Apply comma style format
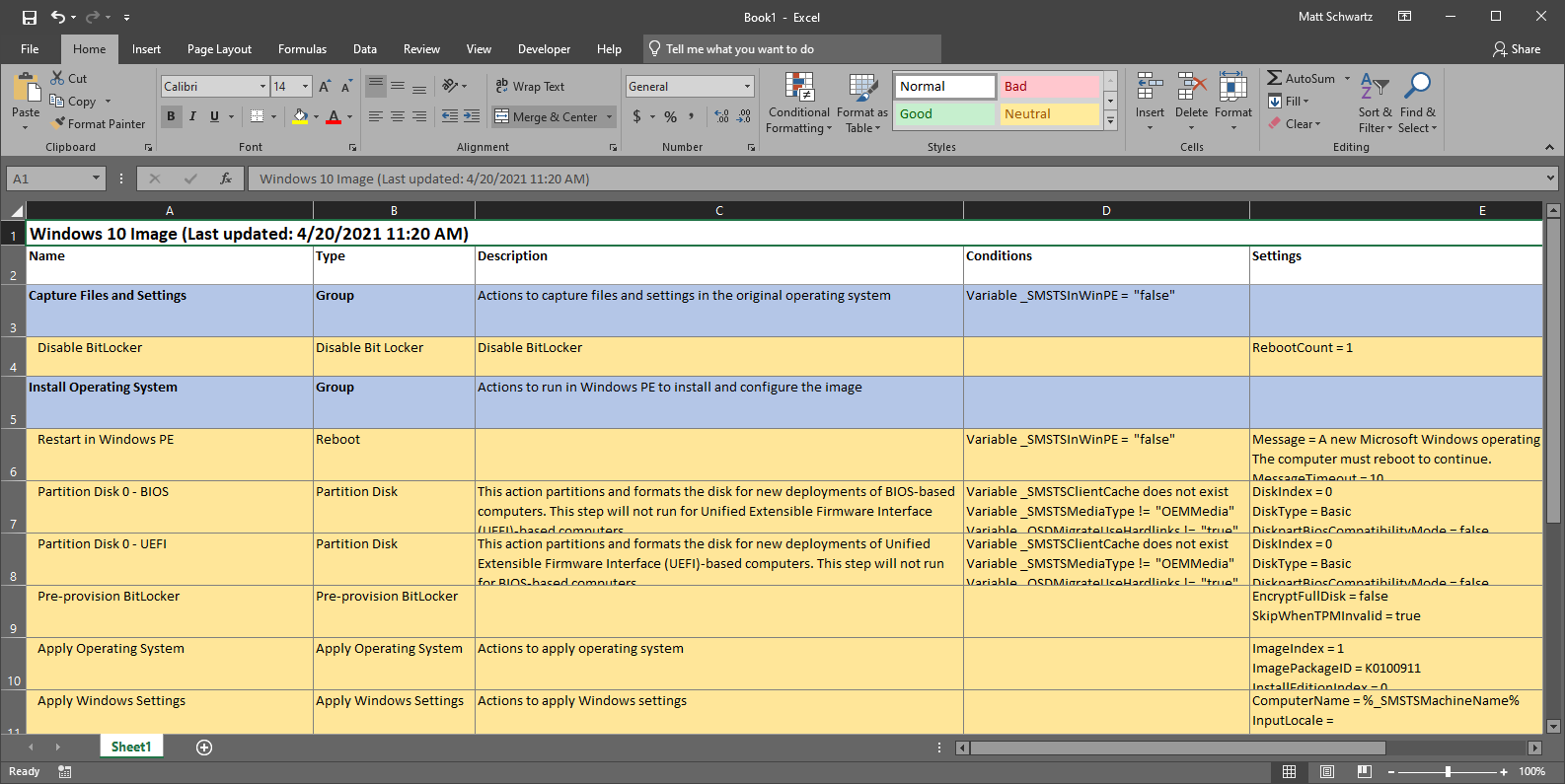Screen dimensions: 1565x784 (x=692, y=116)
